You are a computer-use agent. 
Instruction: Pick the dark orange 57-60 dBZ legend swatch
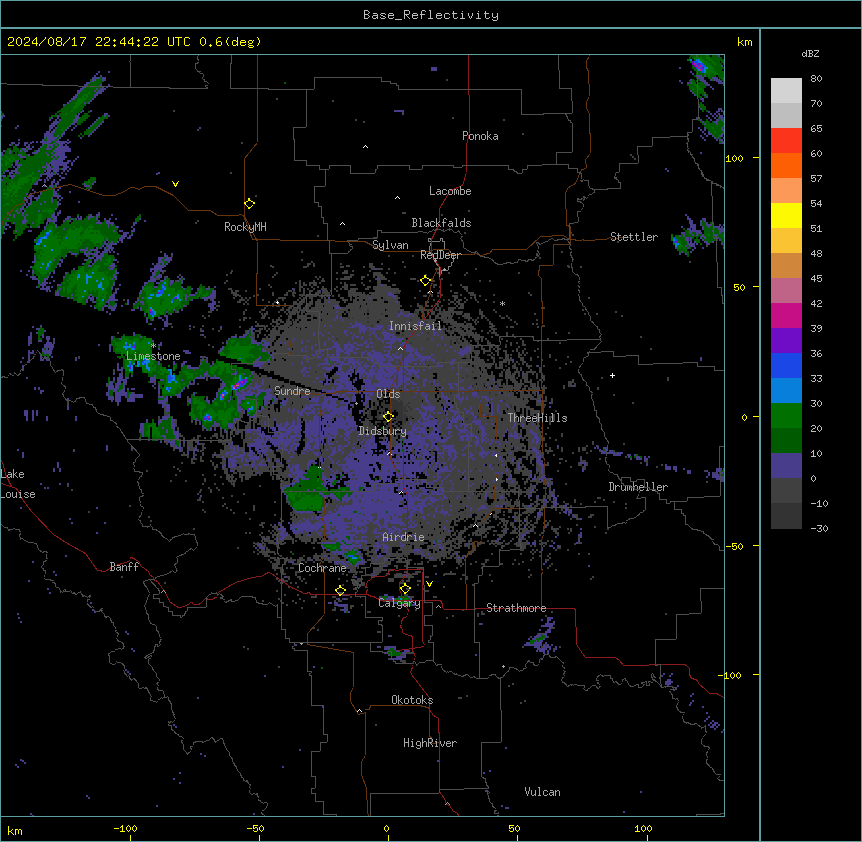[786, 165]
